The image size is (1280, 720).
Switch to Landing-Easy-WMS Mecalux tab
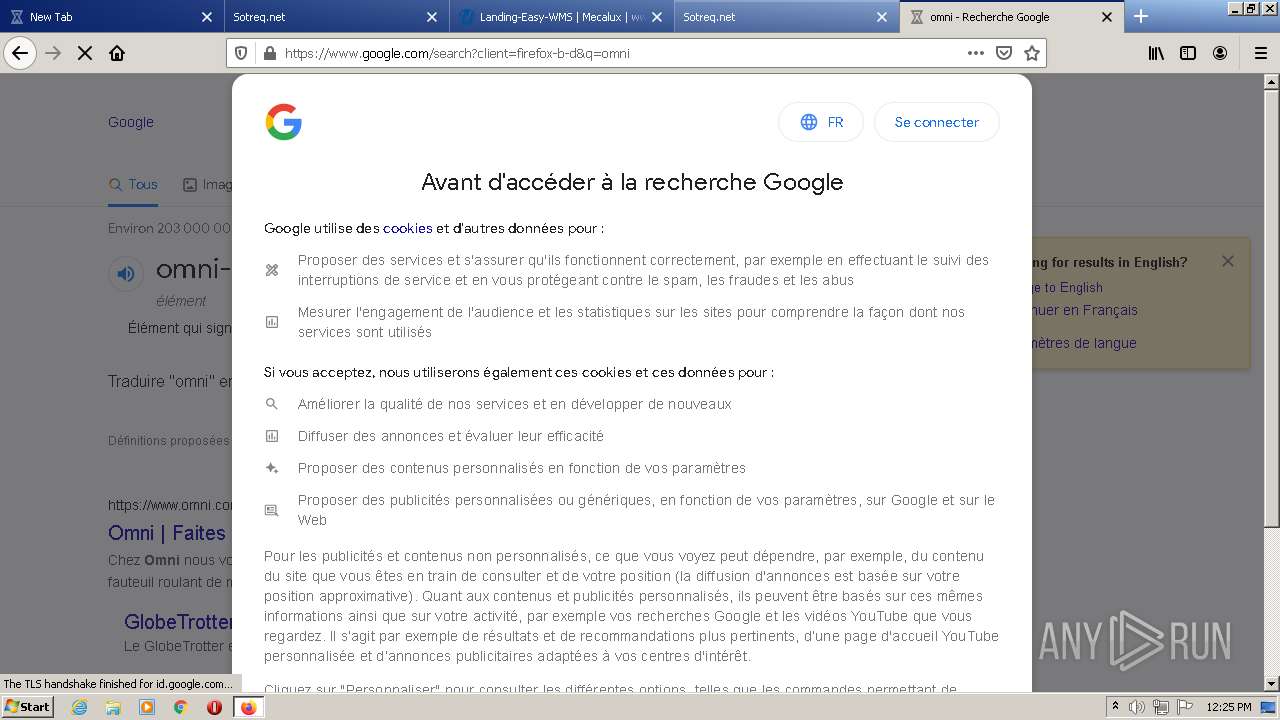pyautogui.click(x=562, y=17)
